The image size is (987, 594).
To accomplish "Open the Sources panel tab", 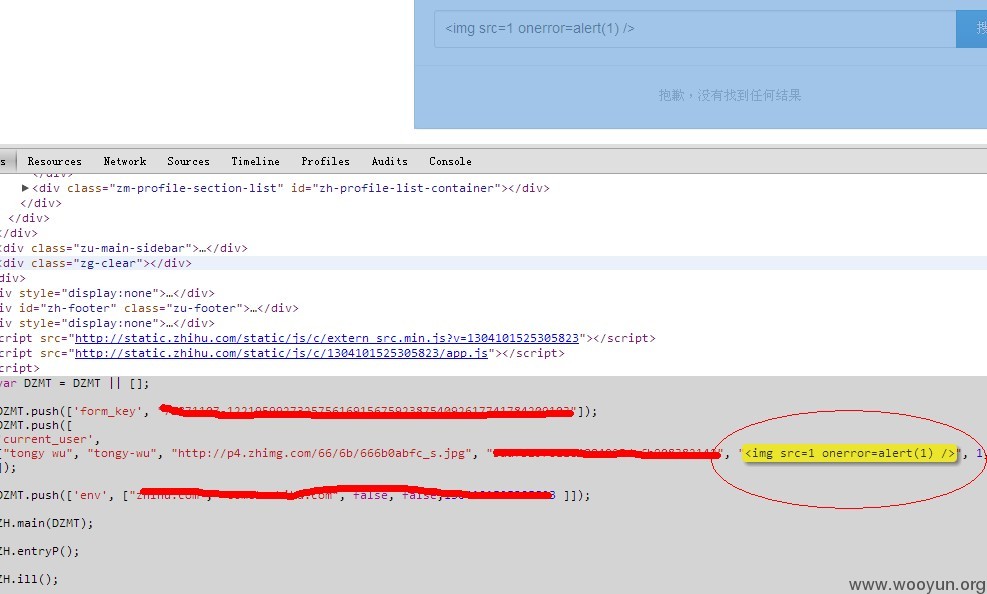I will [188, 161].
